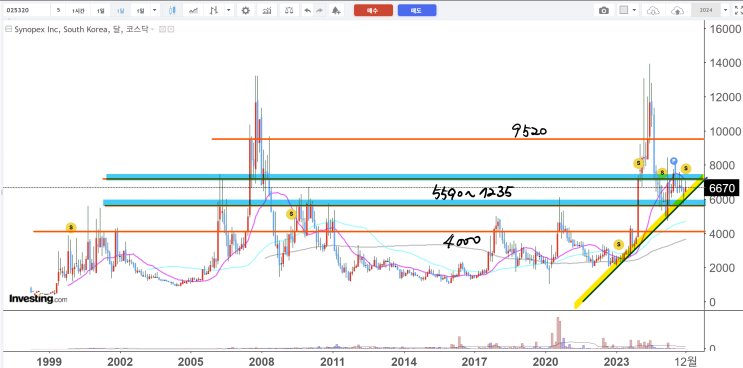Open the indicators panel icon
This screenshot has height=368, width=743.
coord(267,10)
